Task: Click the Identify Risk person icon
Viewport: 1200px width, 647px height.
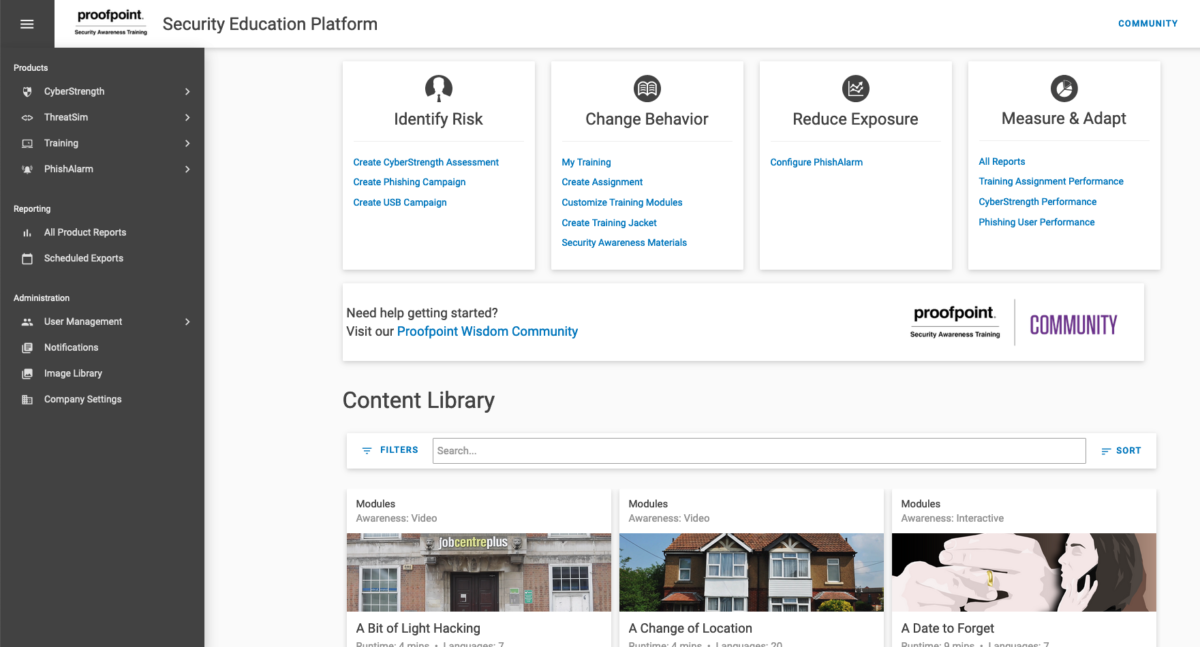Action: [438, 88]
